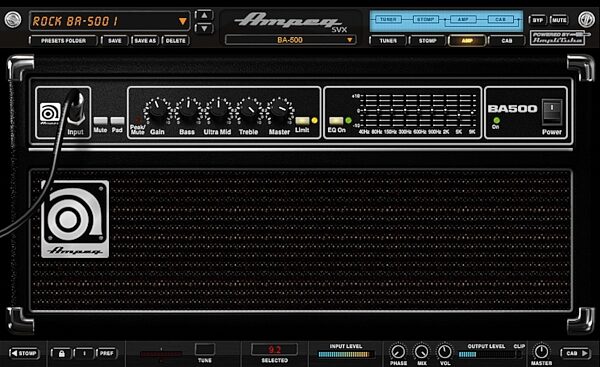This screenshot has height=367, width=600.
Task: Switch to the Tuner tab
Action: tap(388, 41)
